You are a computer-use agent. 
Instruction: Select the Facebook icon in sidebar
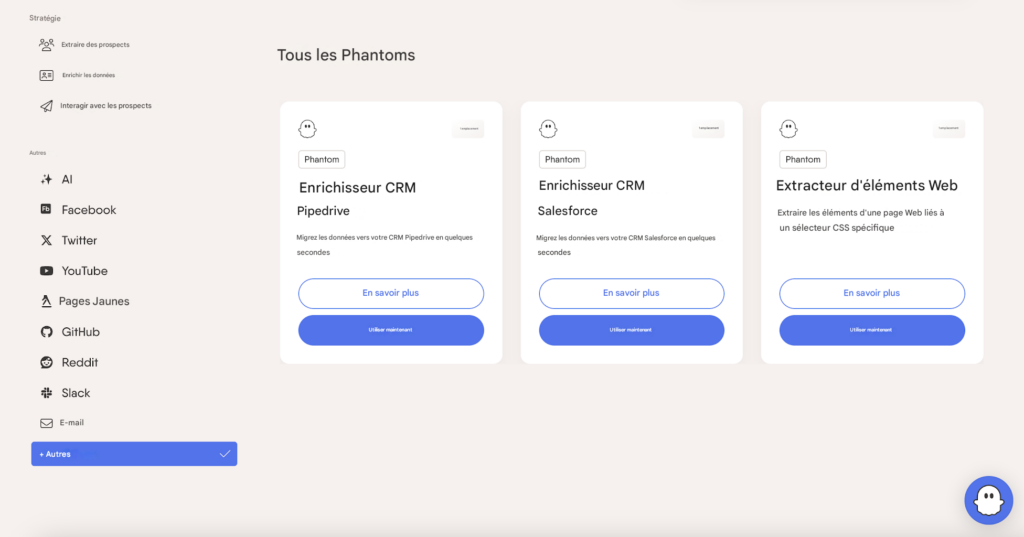pyautogui.click(x=46, y=209)
